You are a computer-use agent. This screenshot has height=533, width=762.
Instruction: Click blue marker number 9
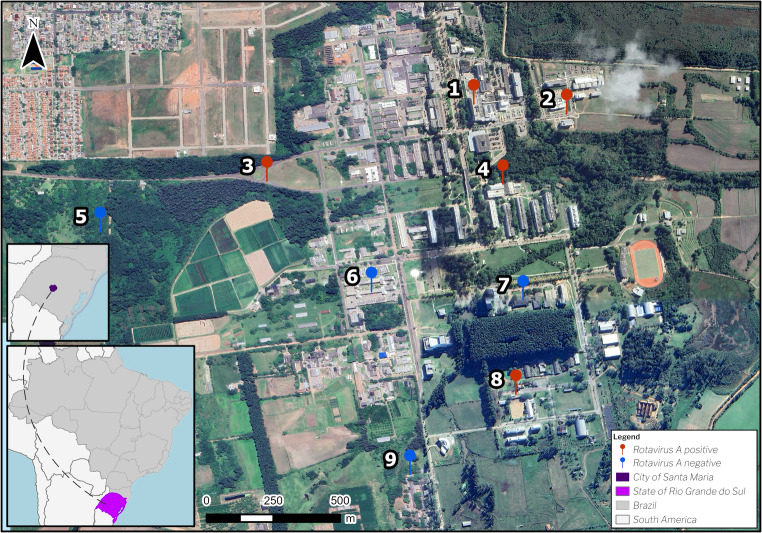click(x=410, y=462)
